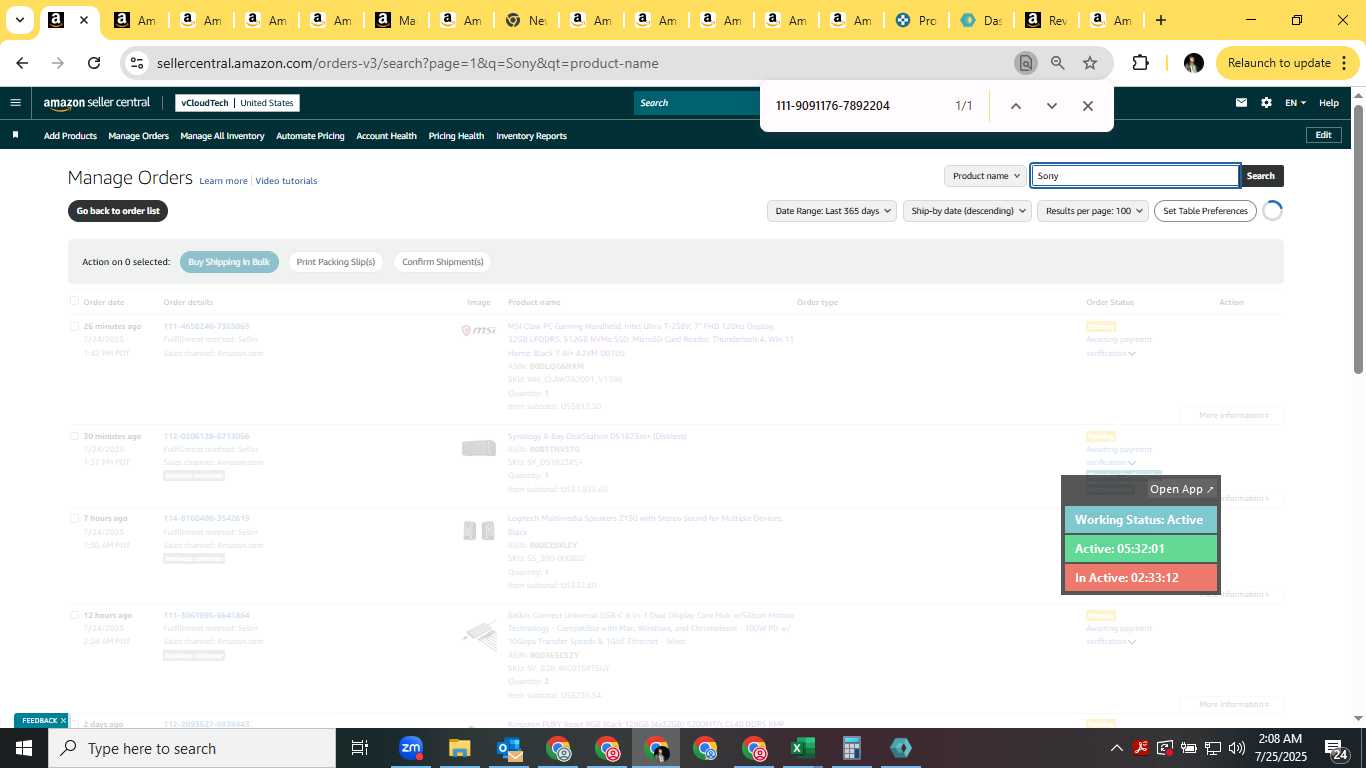Go to next find-in-page match
This screenshot has width=1366, height=768.
(x=1051, y=106)
